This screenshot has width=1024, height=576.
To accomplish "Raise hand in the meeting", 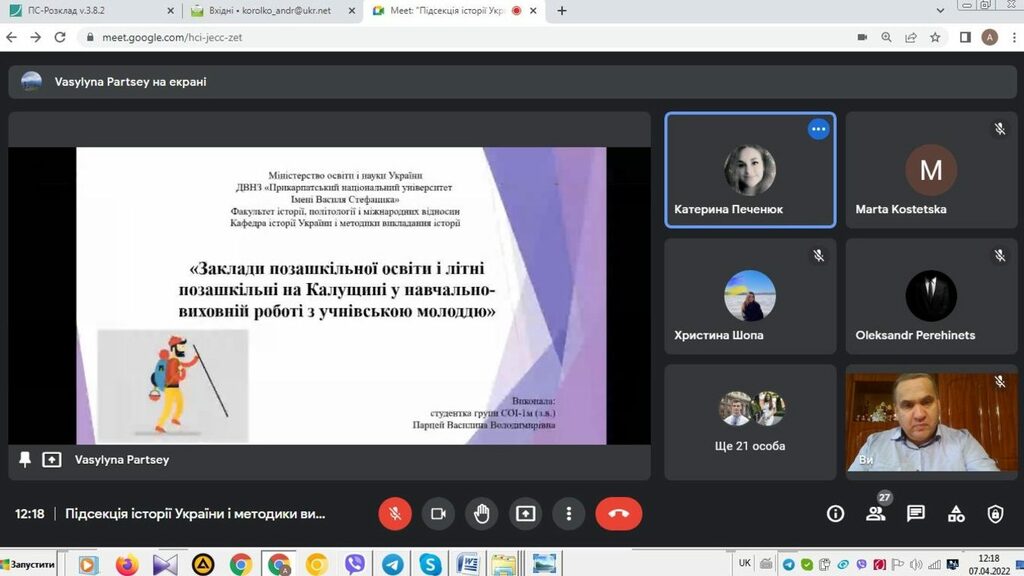I will point(482,514).
